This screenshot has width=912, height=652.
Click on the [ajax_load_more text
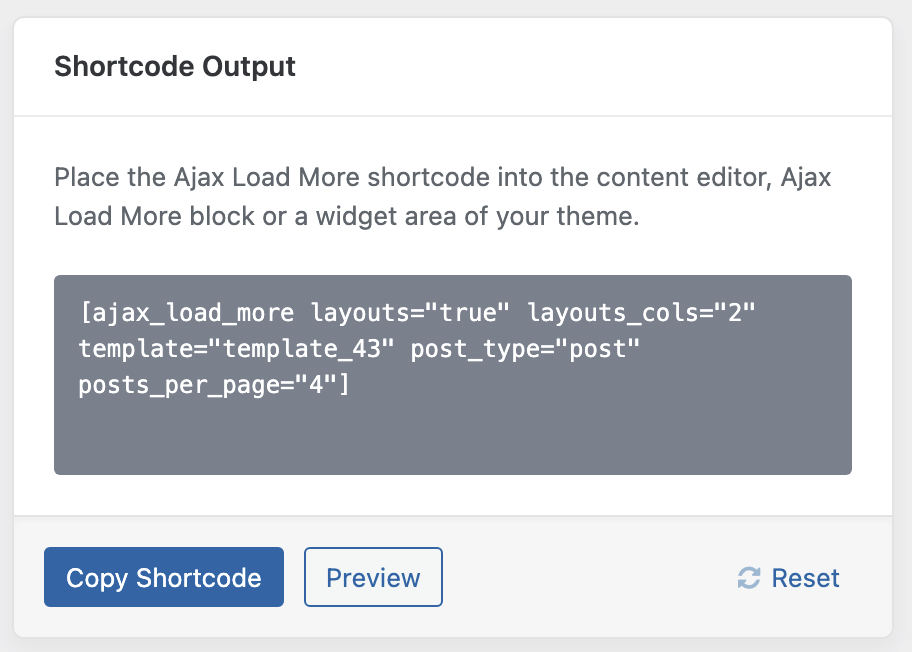(x=187, y=313)
